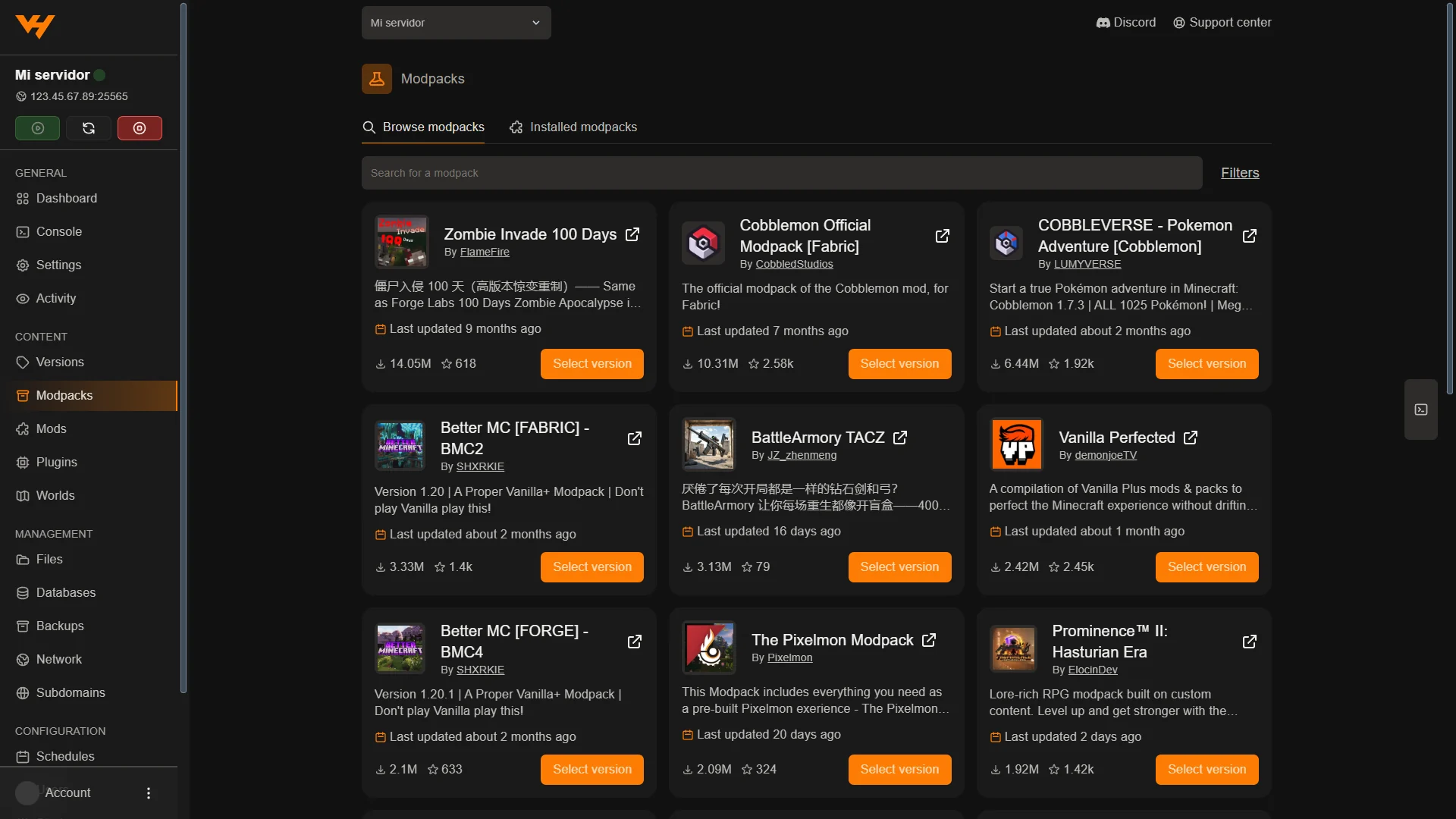The image size is (1456, 819).
Task: Open Schedules in the sidebar
Action: pos(89,757)
